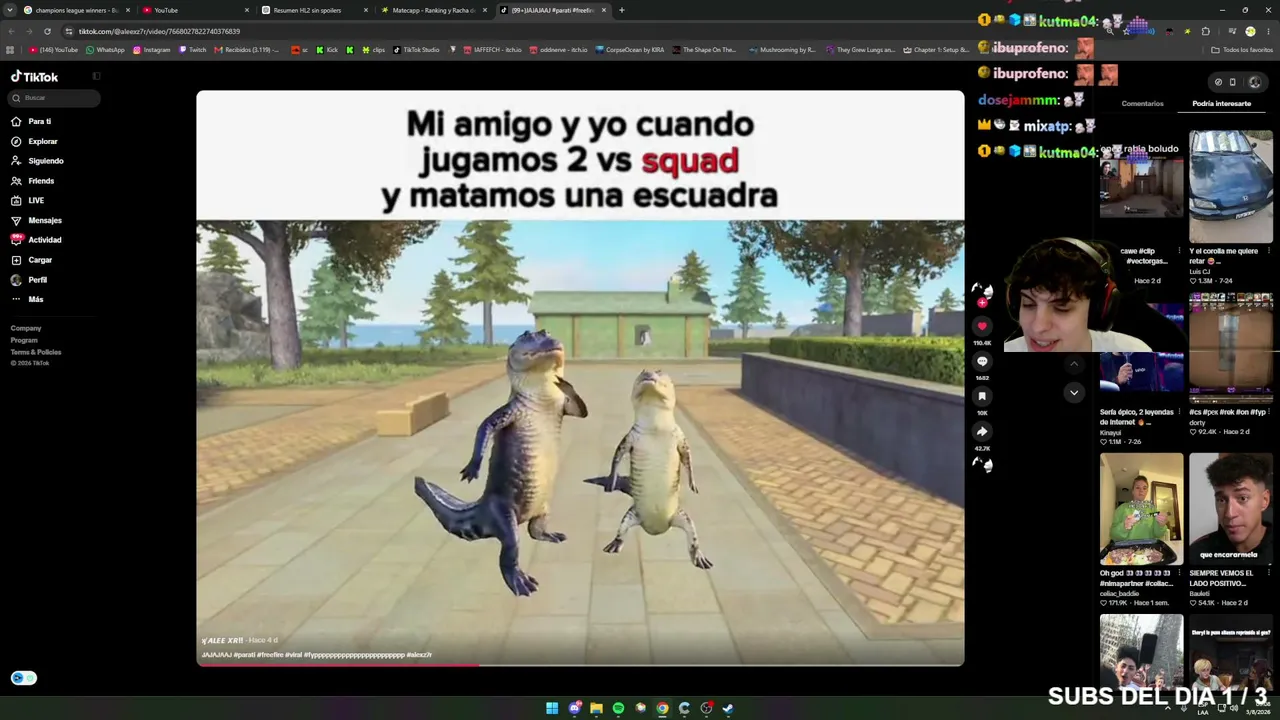Follow the creator via the plus badge
The width and height of the screenshot is (1280, 720).
coord(982,302)
